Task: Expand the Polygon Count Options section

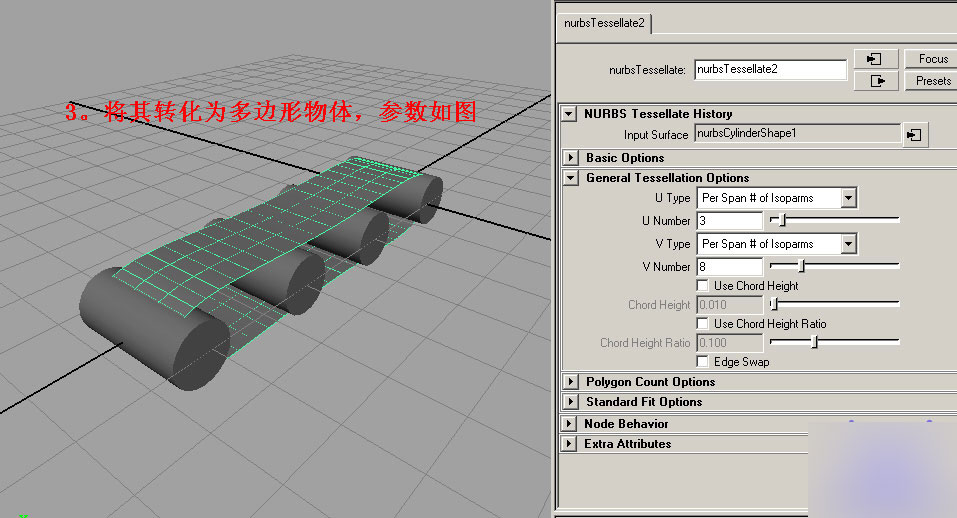Action: click(570, 381)
